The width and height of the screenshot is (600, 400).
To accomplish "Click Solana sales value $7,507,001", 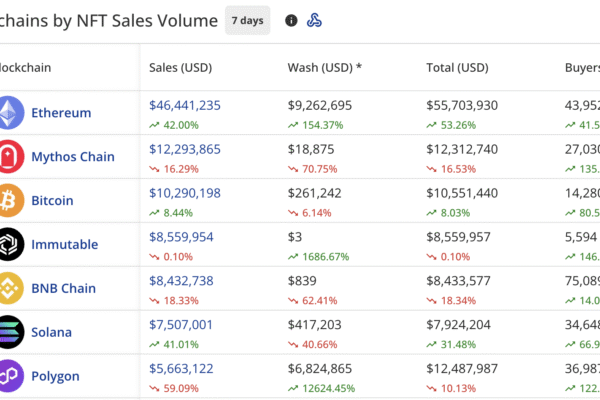I will click(181, 324).
